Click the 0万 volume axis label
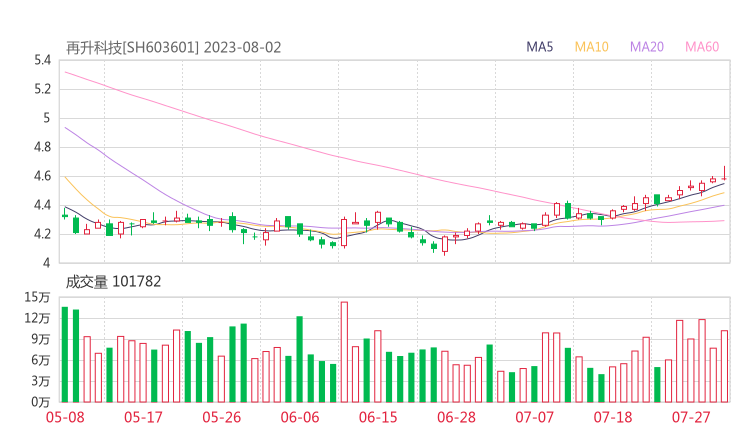The width and height of the screenshot is (740, 440). click(41, 402)
